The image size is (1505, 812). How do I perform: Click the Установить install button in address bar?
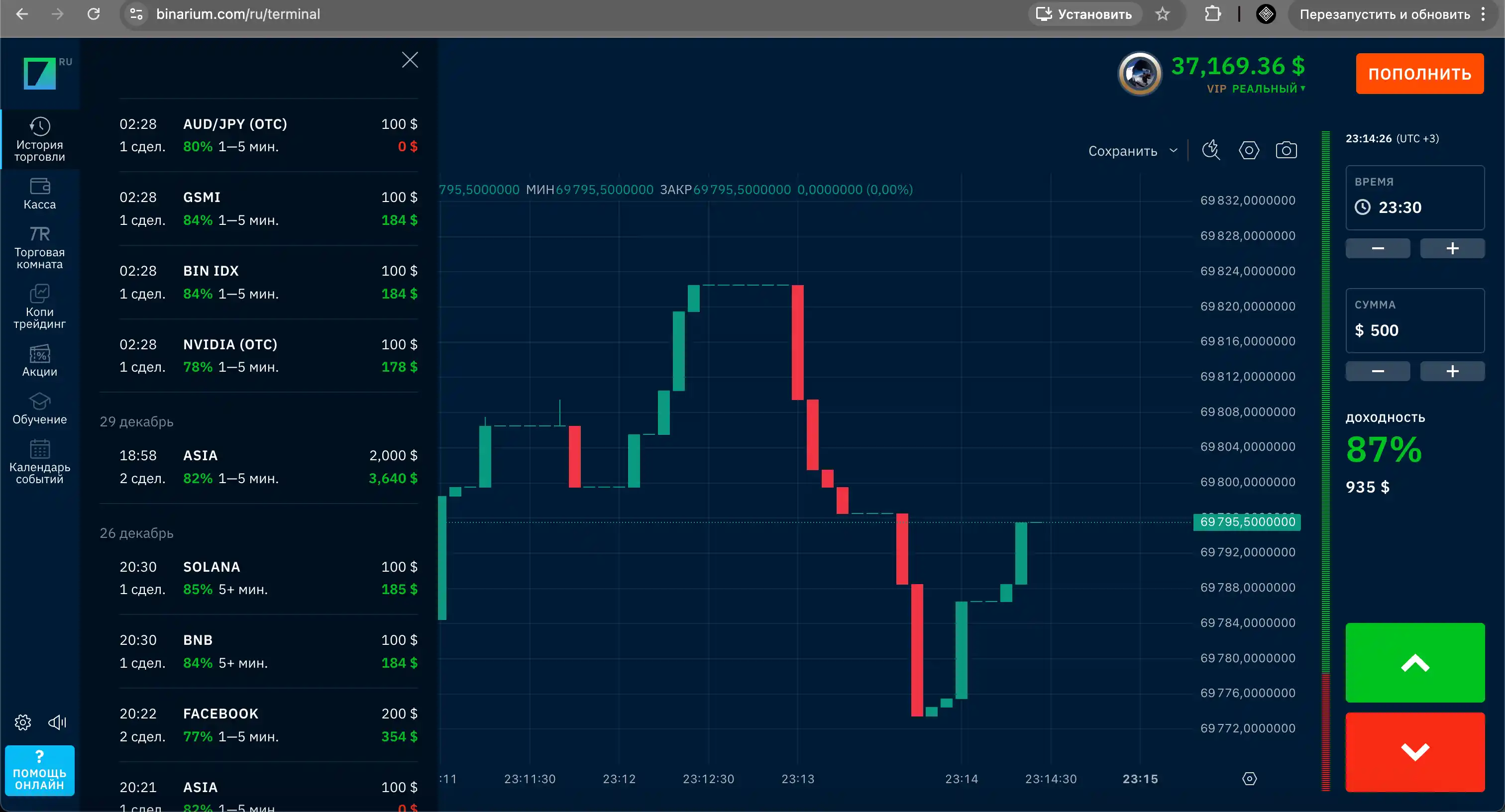[1084, 14]
